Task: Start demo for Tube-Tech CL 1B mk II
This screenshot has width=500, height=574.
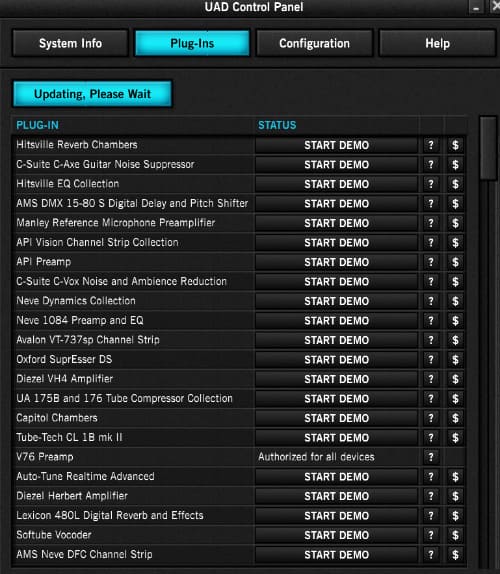Action: 336,438
